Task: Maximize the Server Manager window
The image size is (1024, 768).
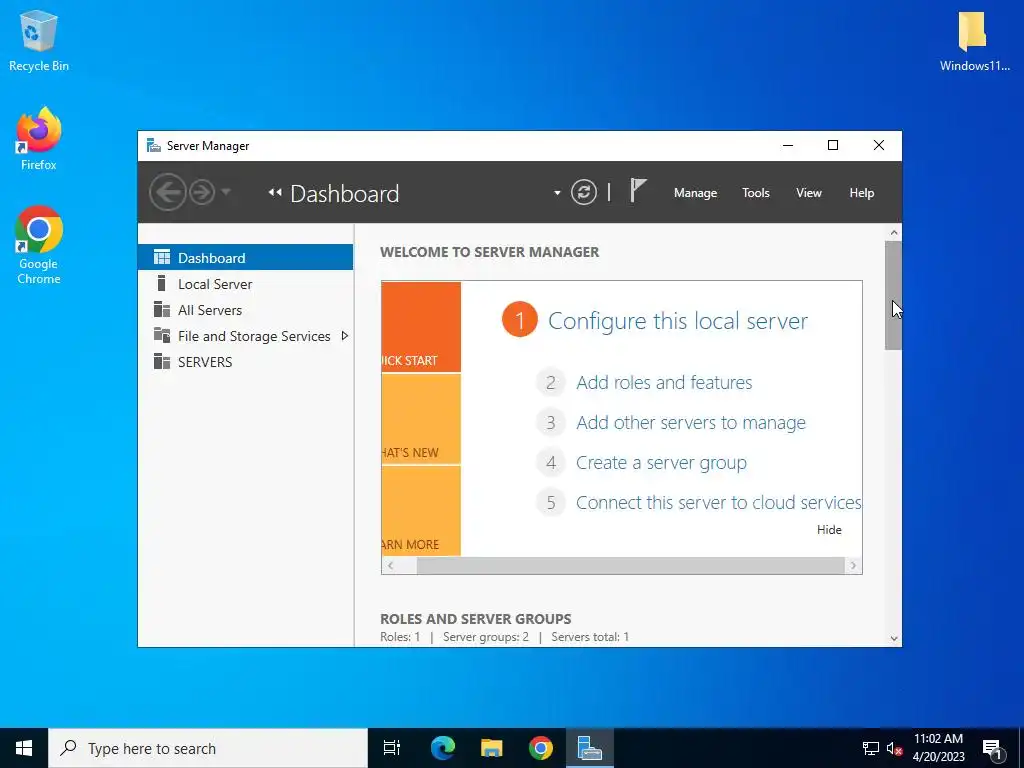Action: 833,145
